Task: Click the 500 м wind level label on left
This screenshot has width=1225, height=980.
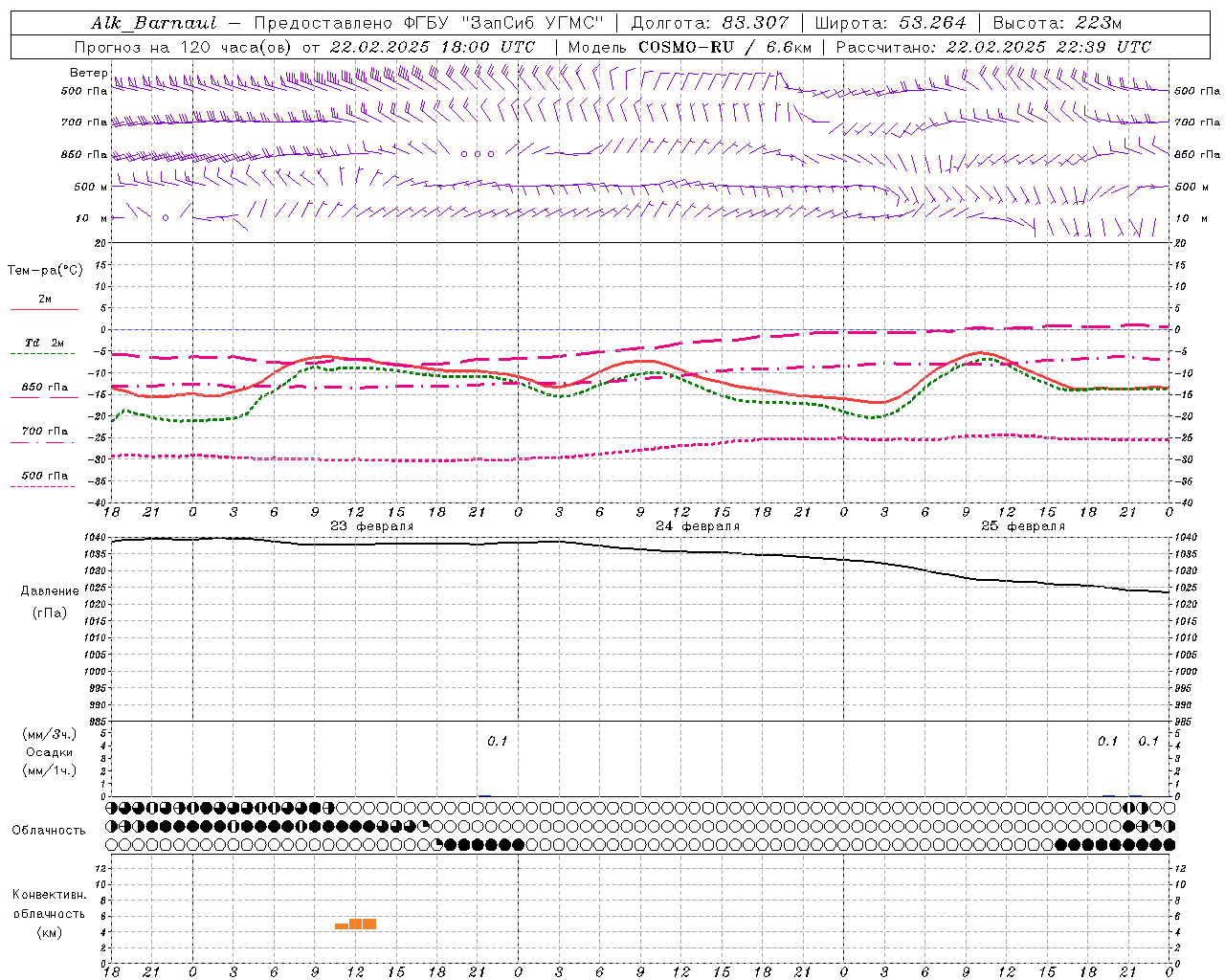Action: click(x=91, y=187)
